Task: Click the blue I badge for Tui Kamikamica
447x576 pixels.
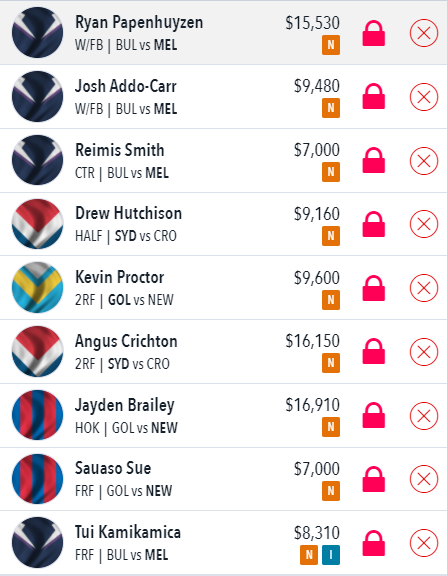Action: [331, 555]
